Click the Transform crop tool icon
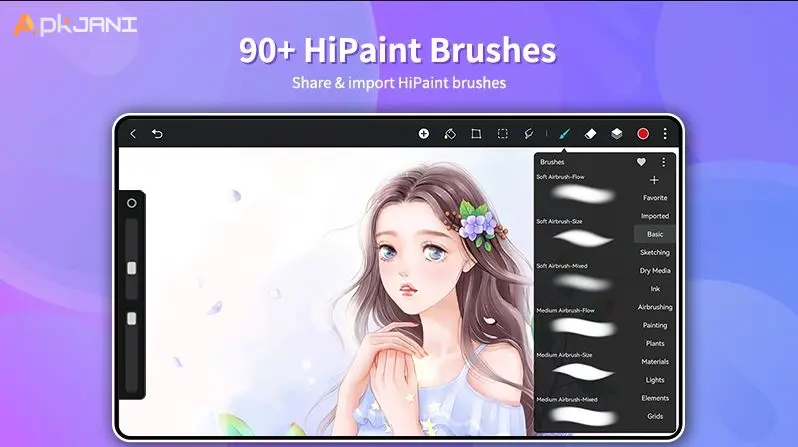Viewport: 798px width, 447px height. pyautogui.click(x=476, y=134)
